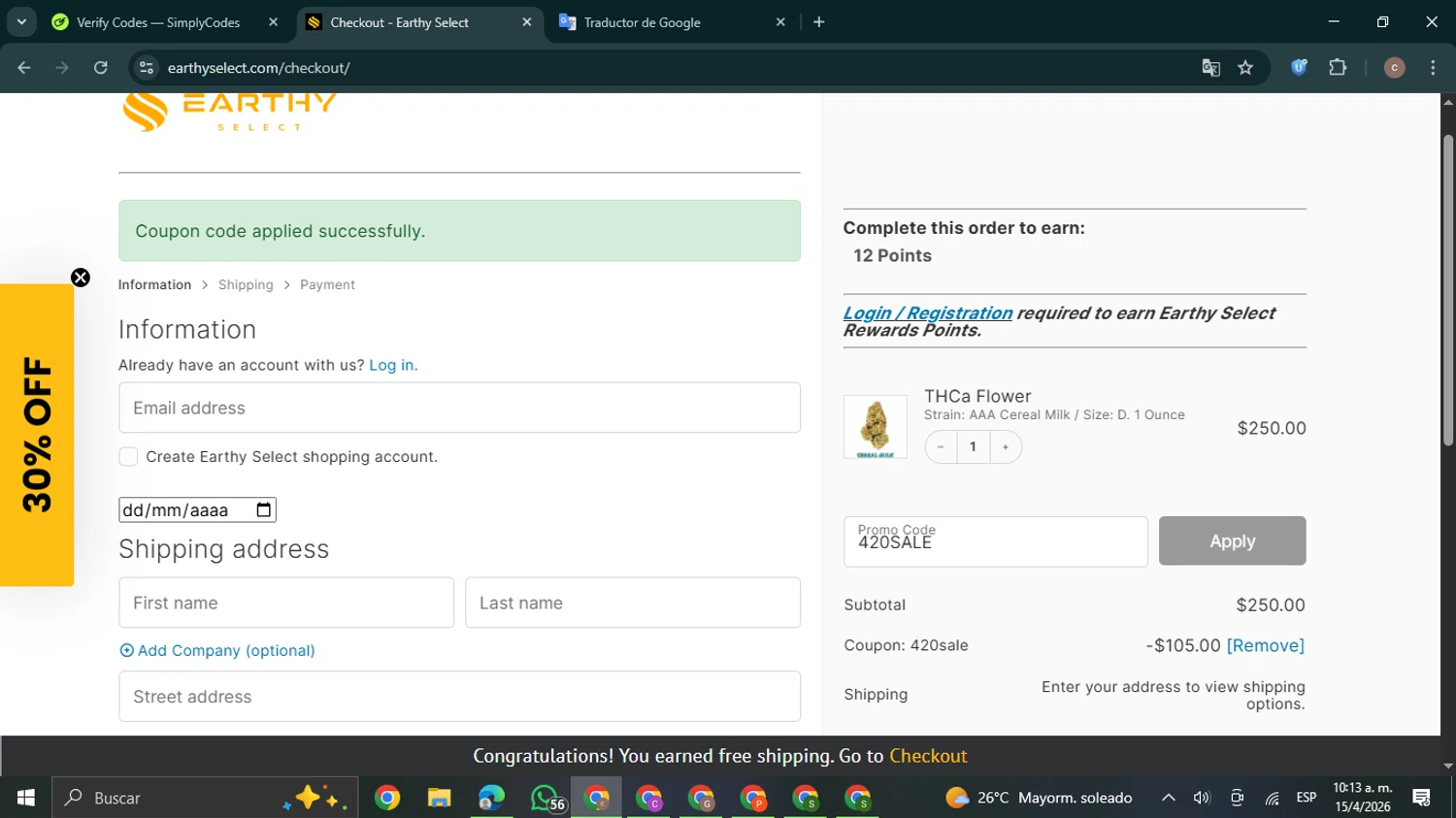Screen dimensions: 1456x818
Task: Select the Checkout - Earthy Select tab
Action: click(x=399, y=22)
